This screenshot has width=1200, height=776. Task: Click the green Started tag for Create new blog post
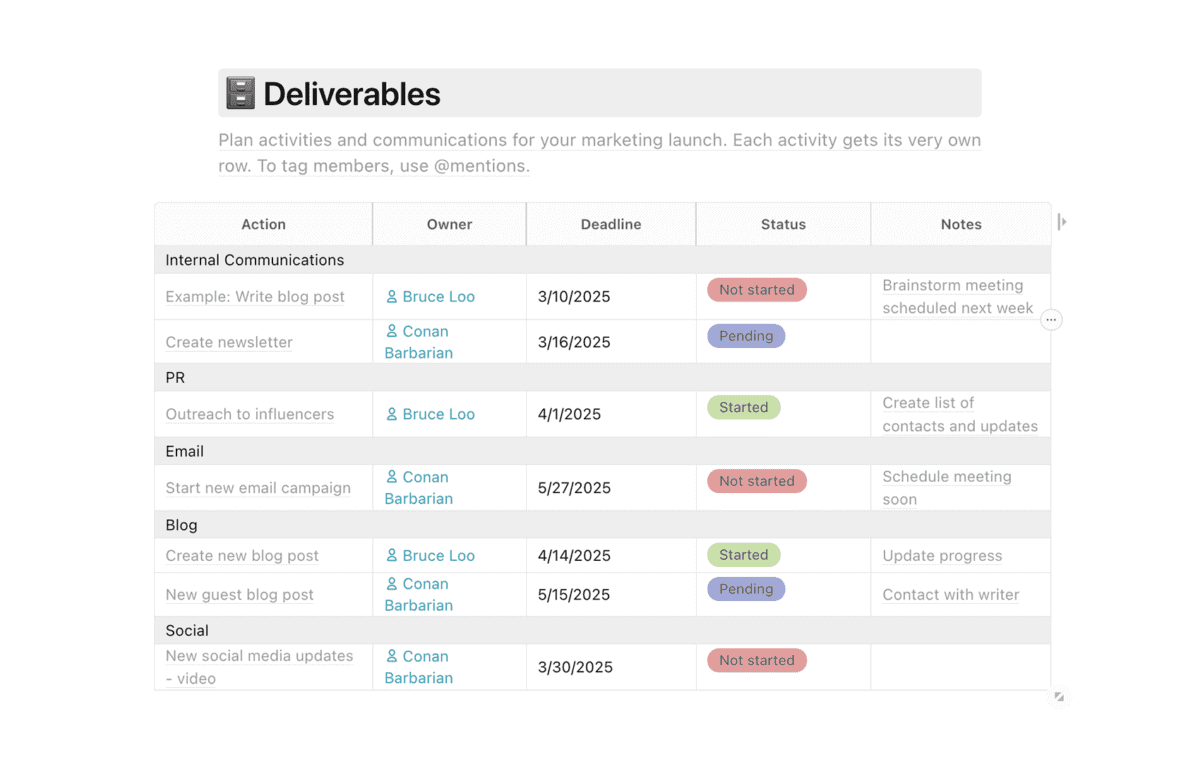[744, 555]
